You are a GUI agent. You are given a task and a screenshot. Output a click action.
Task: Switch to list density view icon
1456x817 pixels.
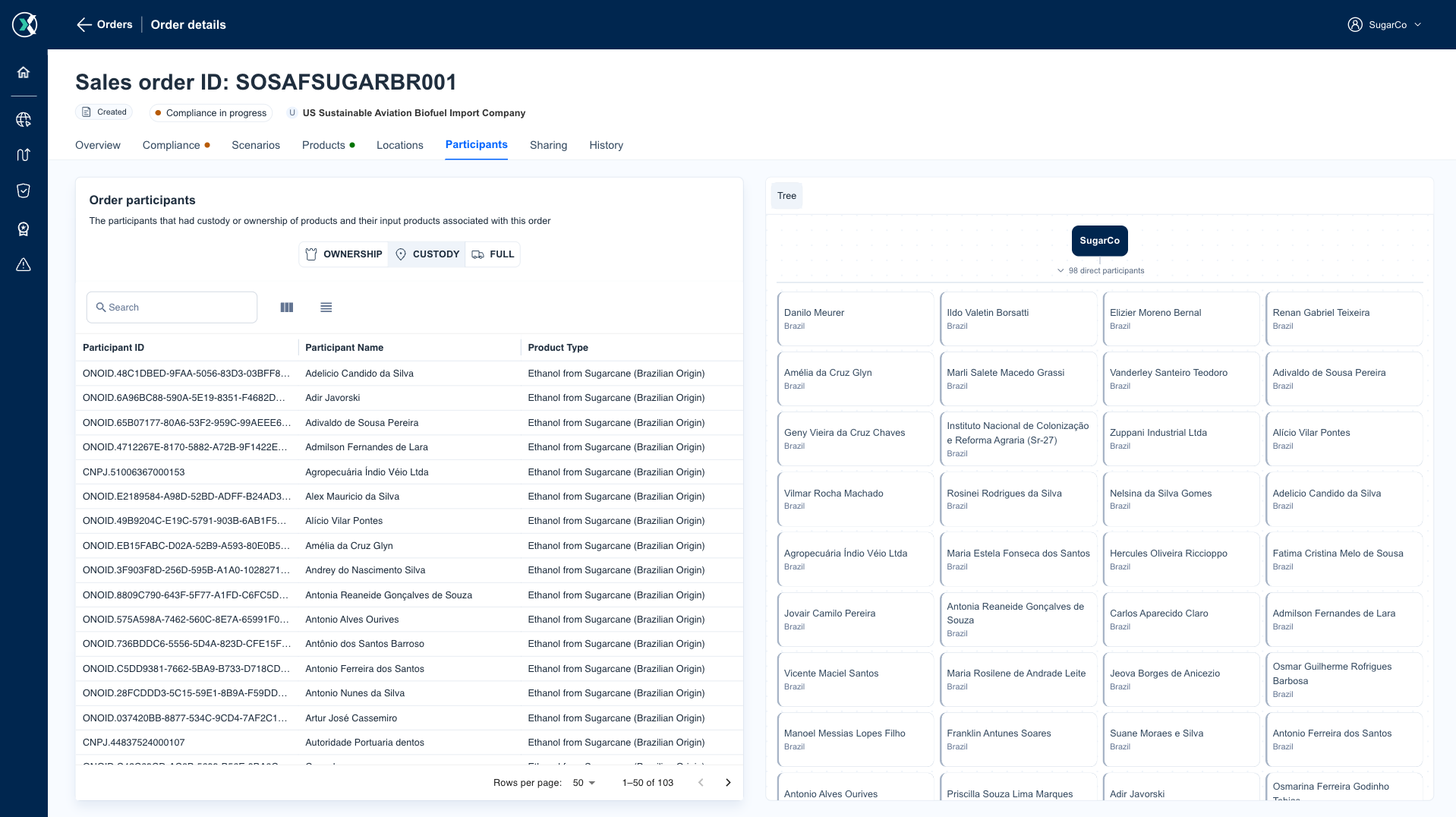point(326,308)
